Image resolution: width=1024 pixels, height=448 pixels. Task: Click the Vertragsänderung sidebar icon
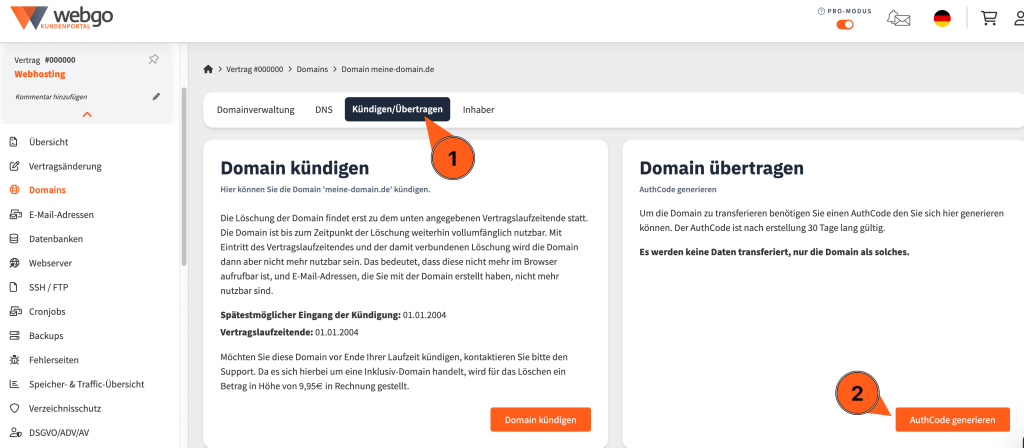pyautogui.click(x=14, y=166)
